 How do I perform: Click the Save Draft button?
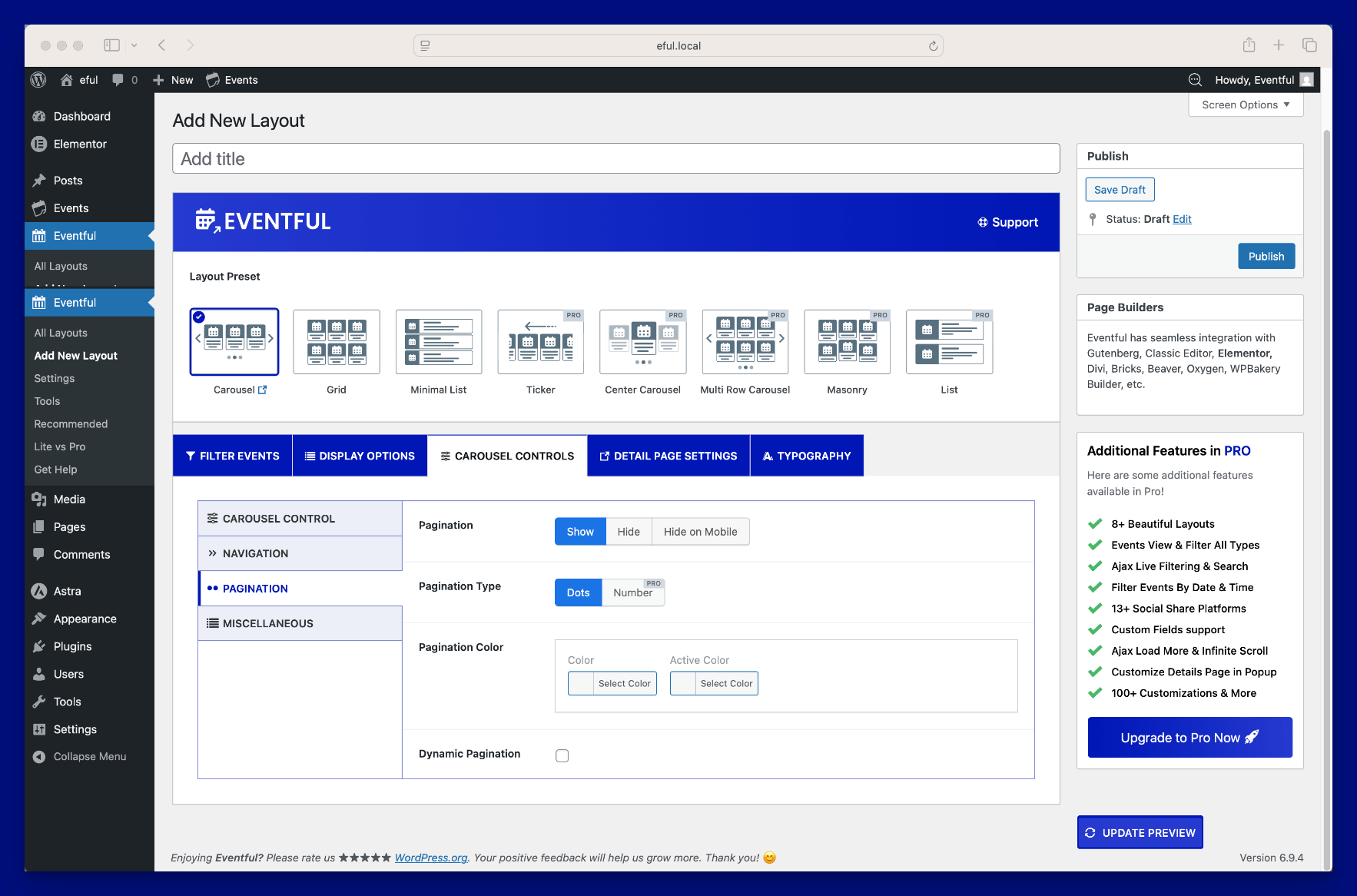coord(1120,190)
